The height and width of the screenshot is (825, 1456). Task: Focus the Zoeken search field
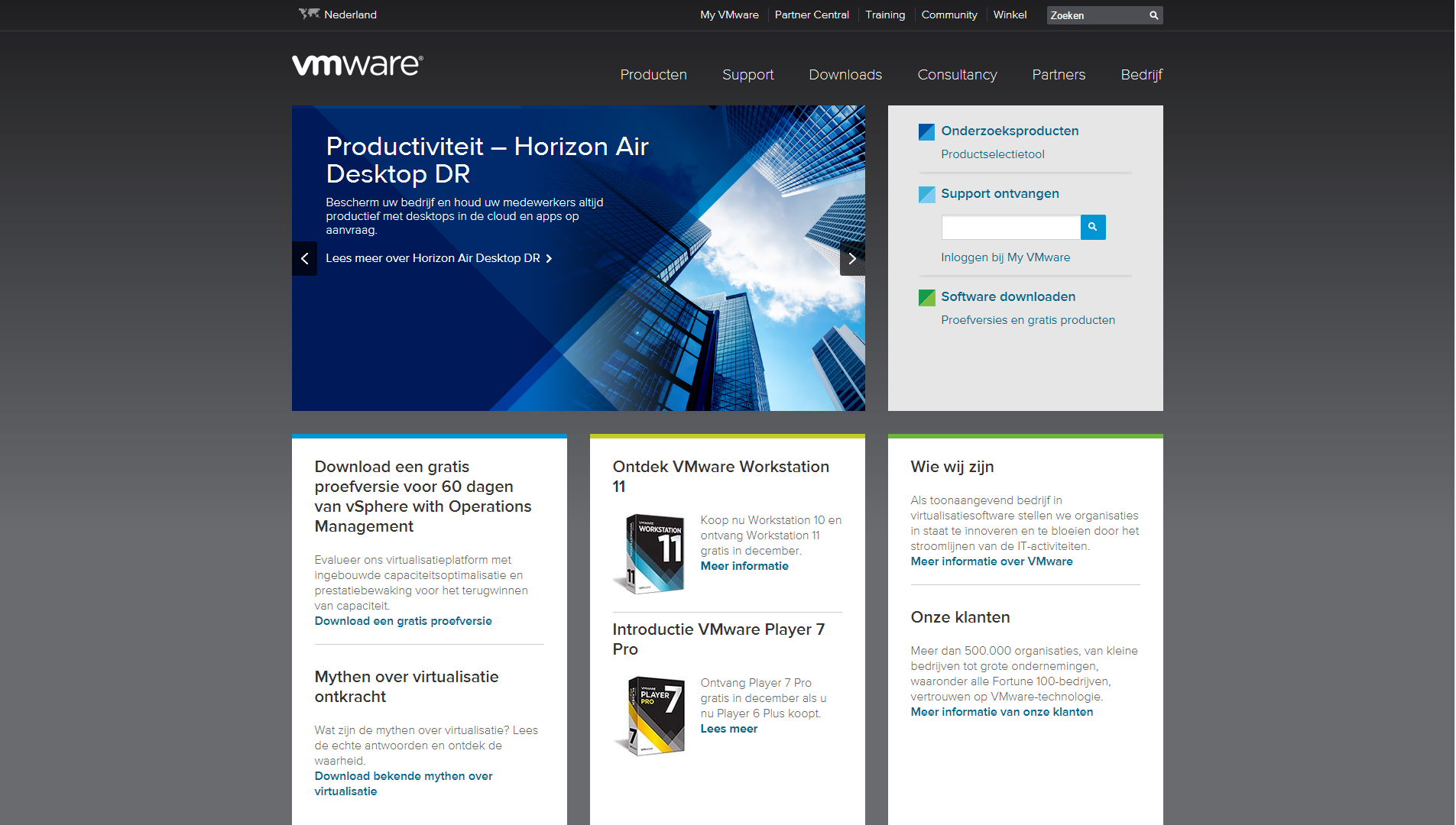click(1097, 15)
